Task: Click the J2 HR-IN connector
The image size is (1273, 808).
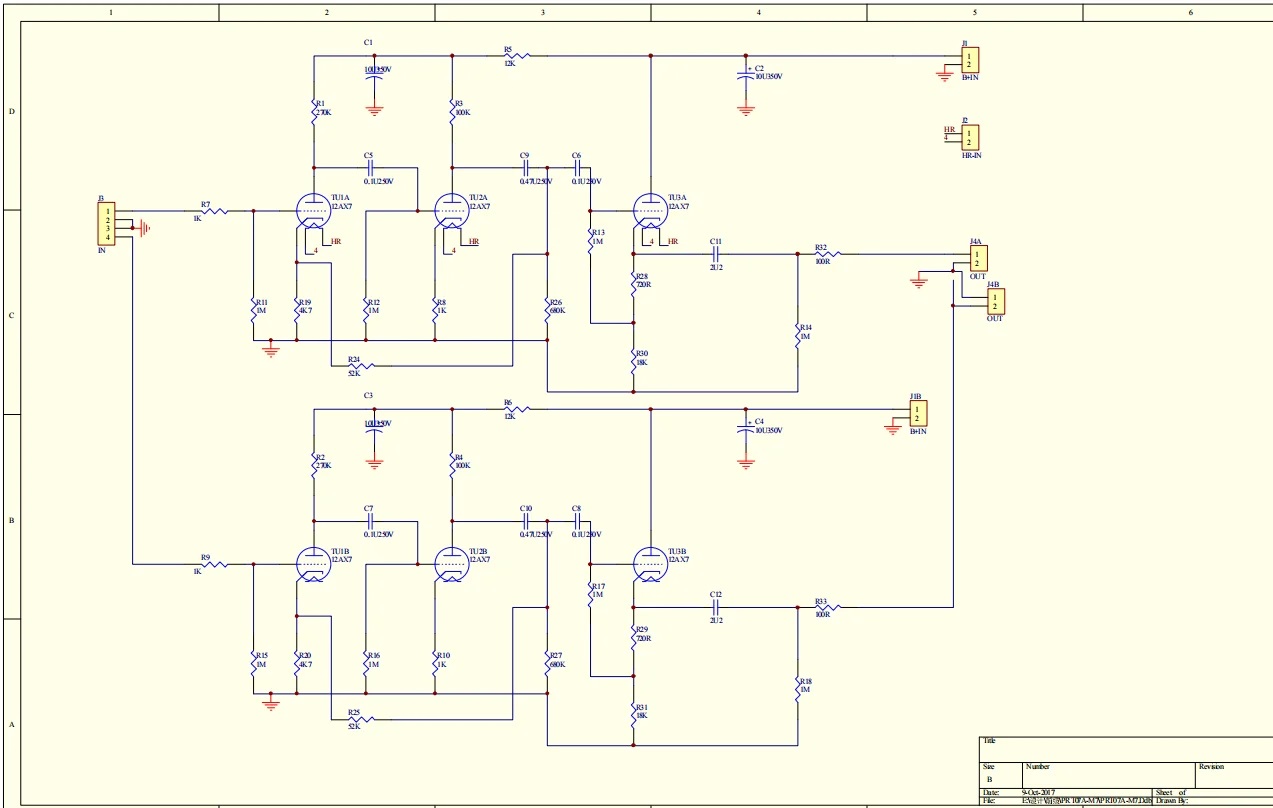Action: tap(969, 137)
